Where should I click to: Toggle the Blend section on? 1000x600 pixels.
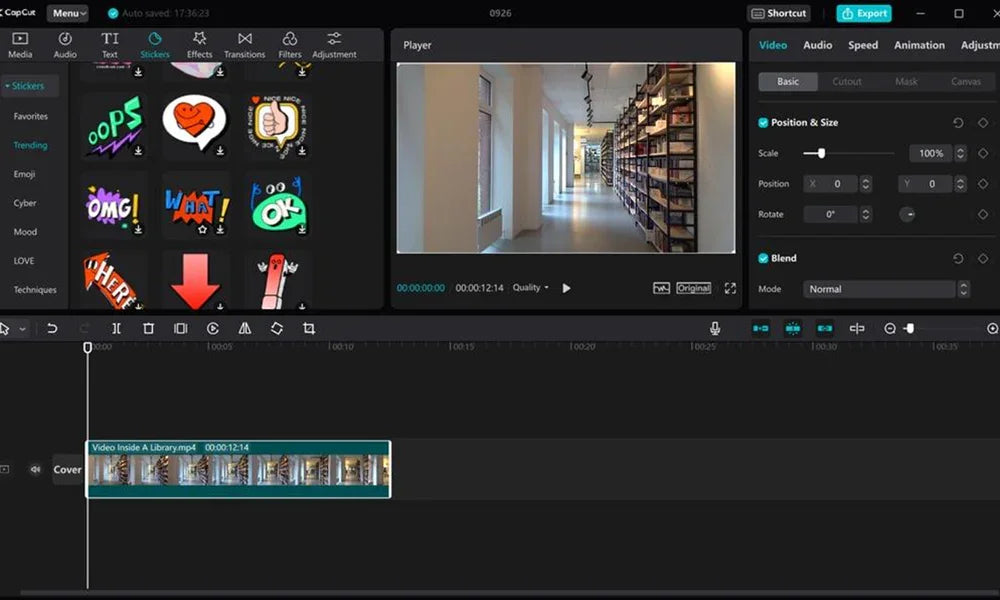pos(761,258)
